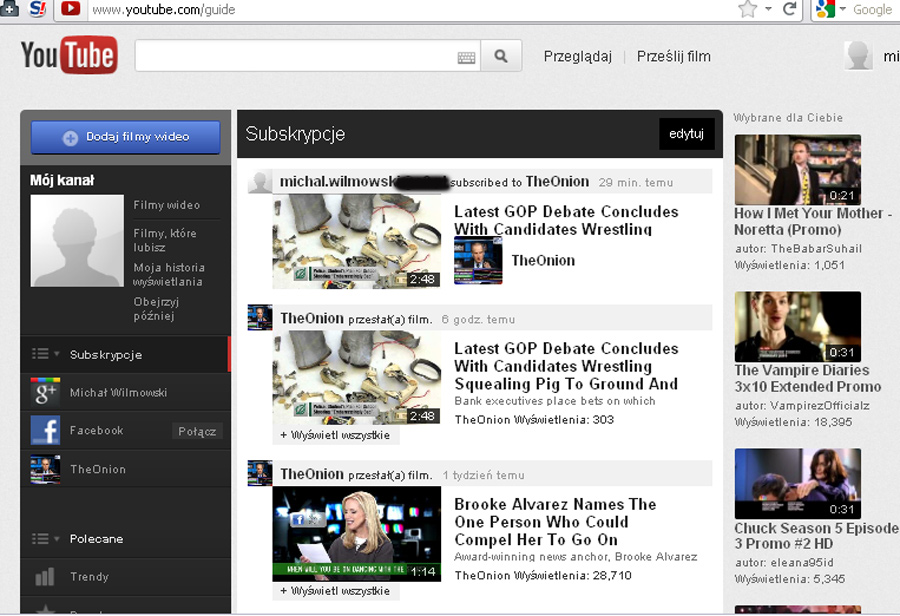
Task: Open Prześlij film upload page
Action: pyautogui.click(x=673, y=56)
